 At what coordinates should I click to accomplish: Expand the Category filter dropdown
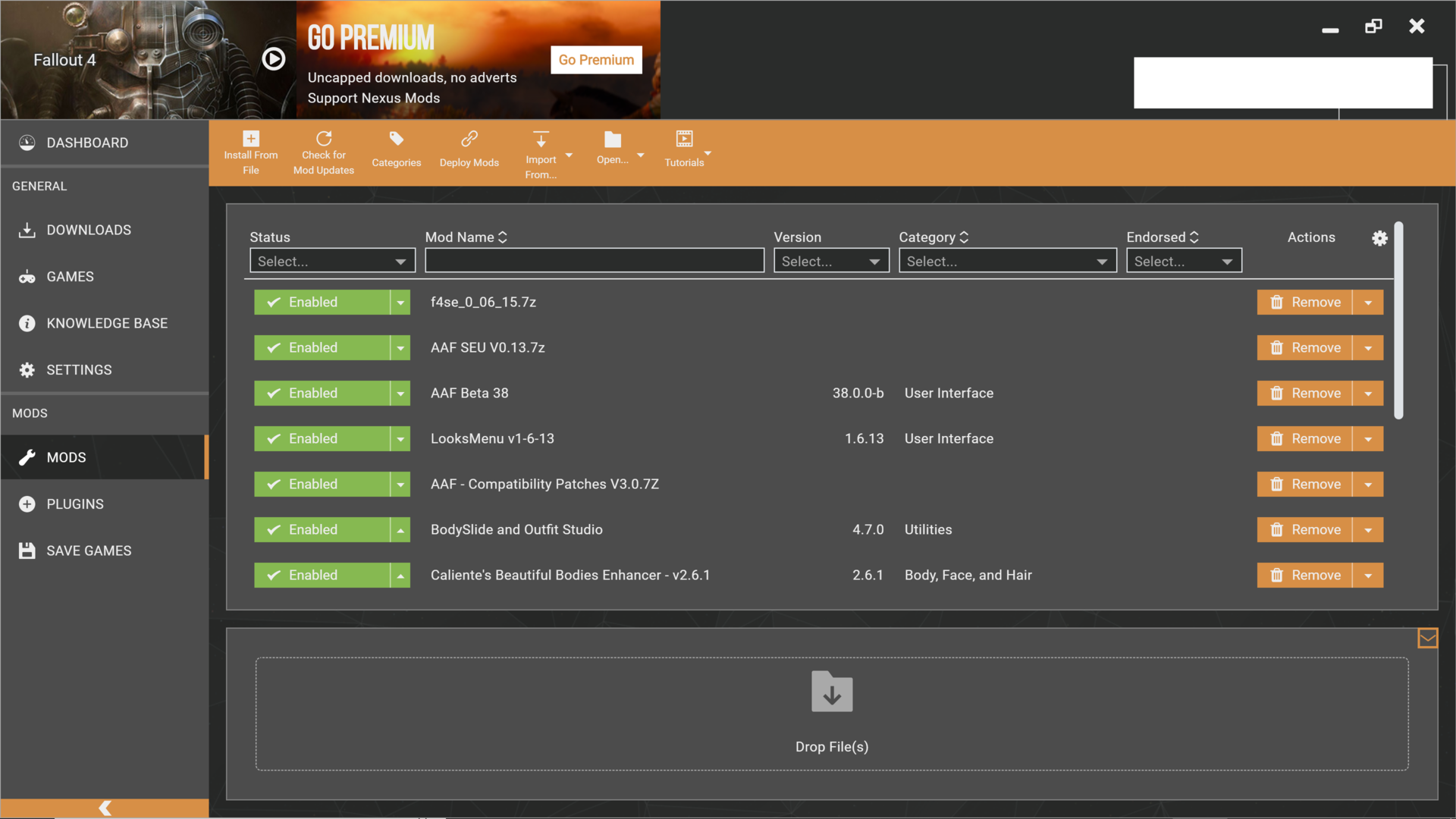1007,261
